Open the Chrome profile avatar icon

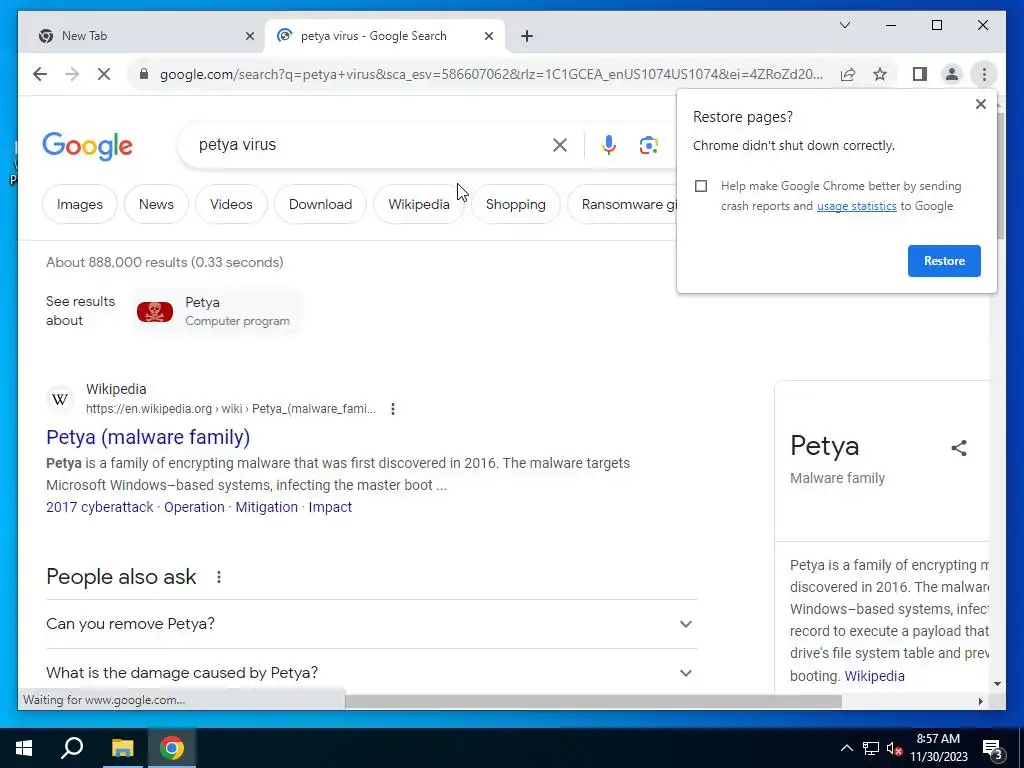[952, 74]
